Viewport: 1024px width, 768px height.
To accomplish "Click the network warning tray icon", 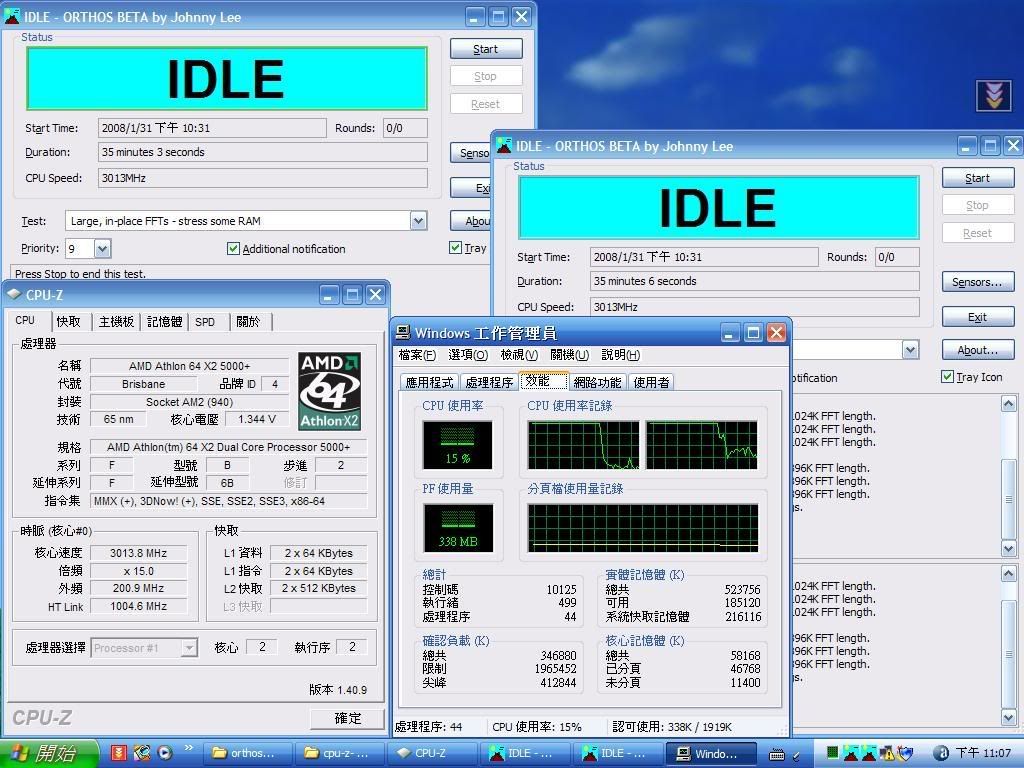I will (x=887, y=753).
